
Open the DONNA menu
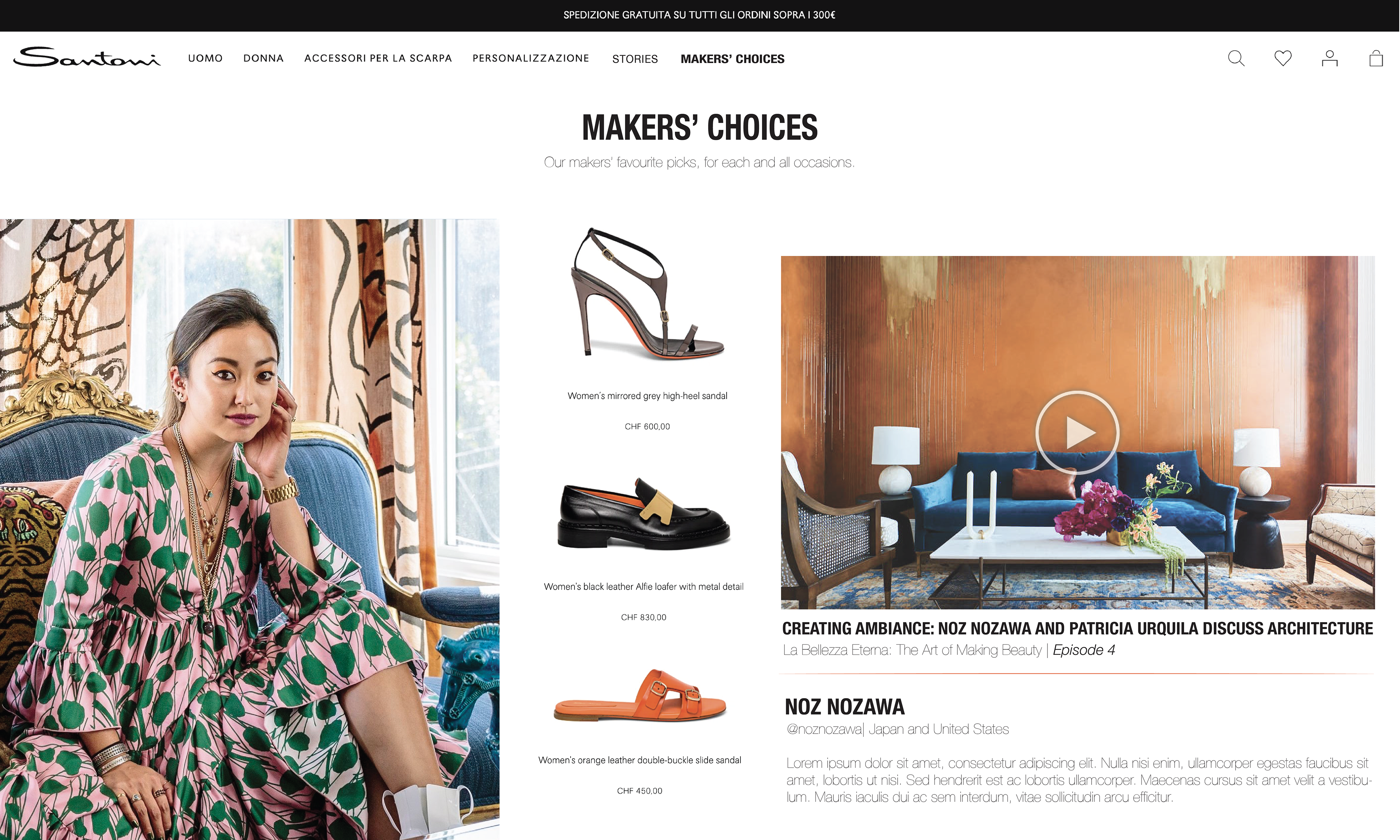tap(263, 58)
